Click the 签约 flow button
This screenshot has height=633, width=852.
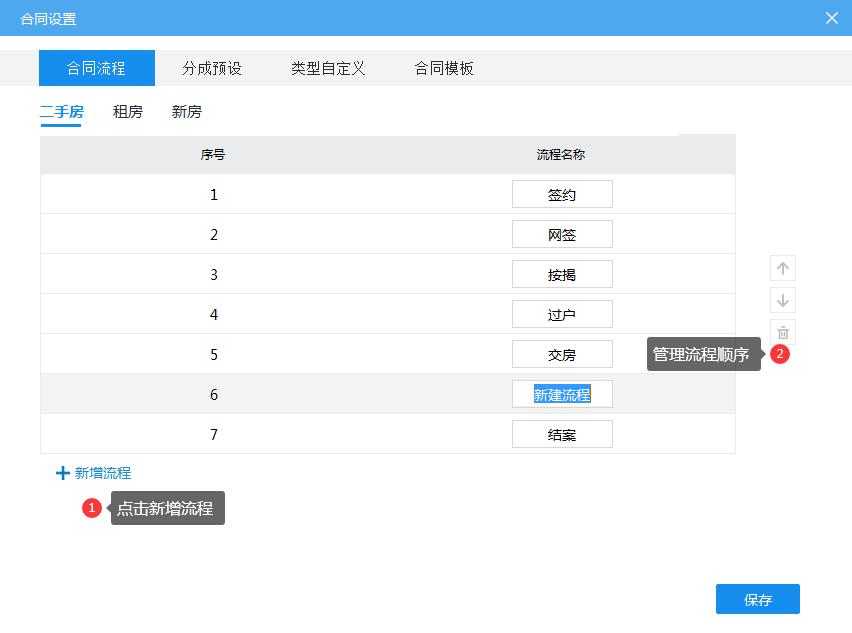562,194
